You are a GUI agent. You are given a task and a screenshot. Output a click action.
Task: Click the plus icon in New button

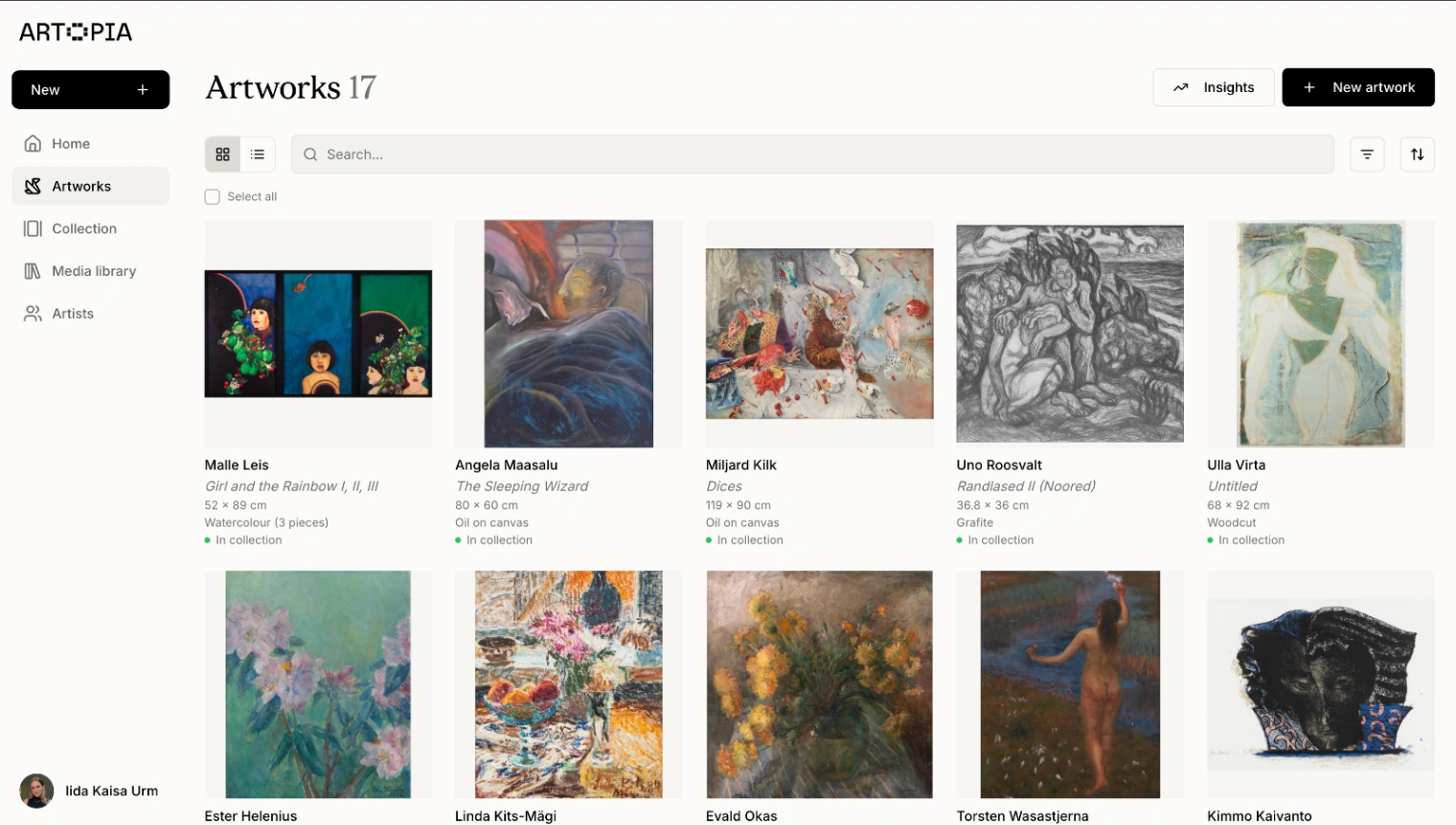click(x=143, y=90)
